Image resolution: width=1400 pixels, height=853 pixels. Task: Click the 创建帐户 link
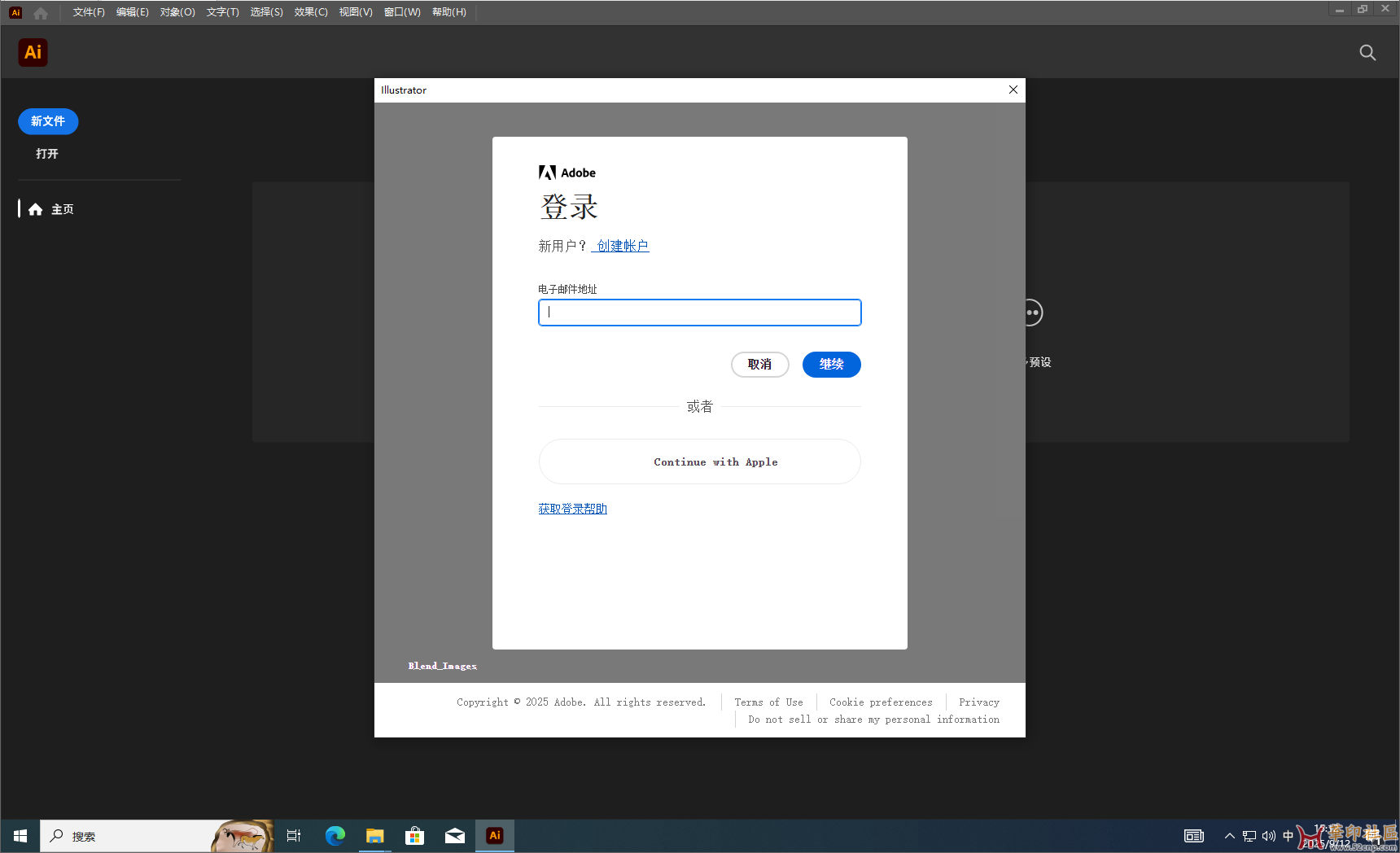pyautogui.click(x=623, y=246)
